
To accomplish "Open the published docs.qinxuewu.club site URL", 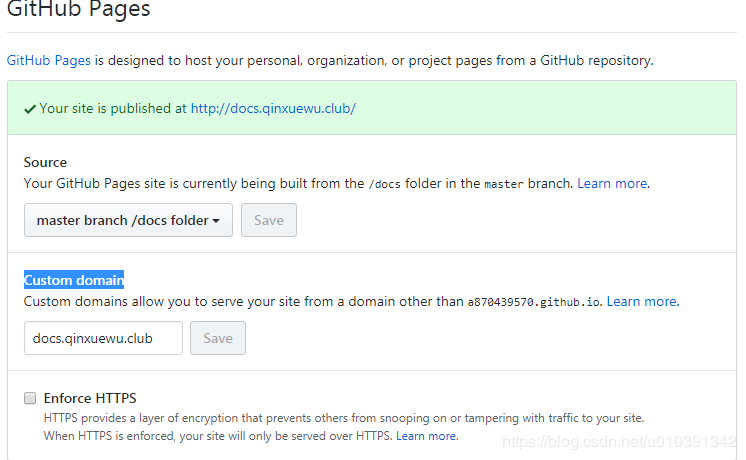I will [273, 108].
